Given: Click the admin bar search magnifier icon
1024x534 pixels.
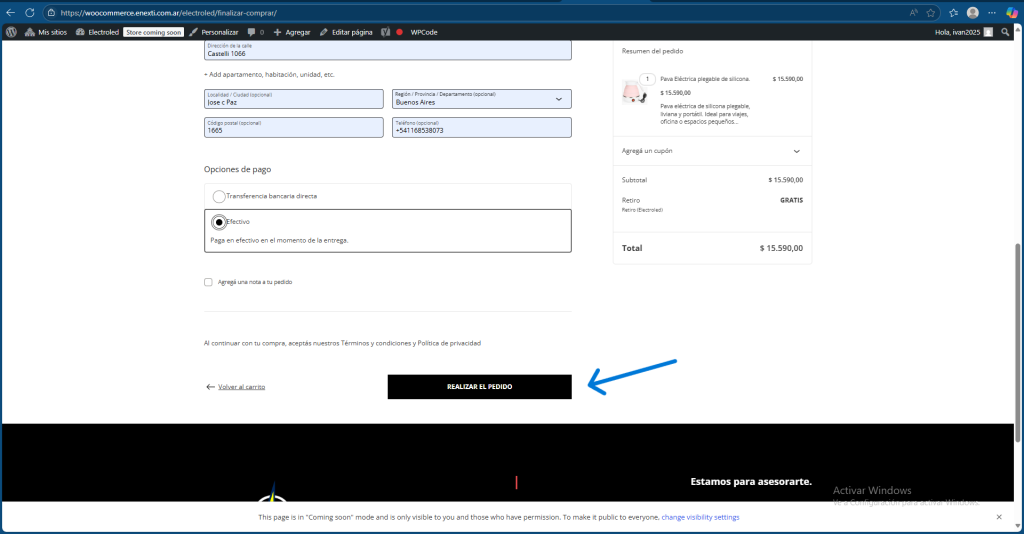Looking at the screenshot, I should point(1007,32).
